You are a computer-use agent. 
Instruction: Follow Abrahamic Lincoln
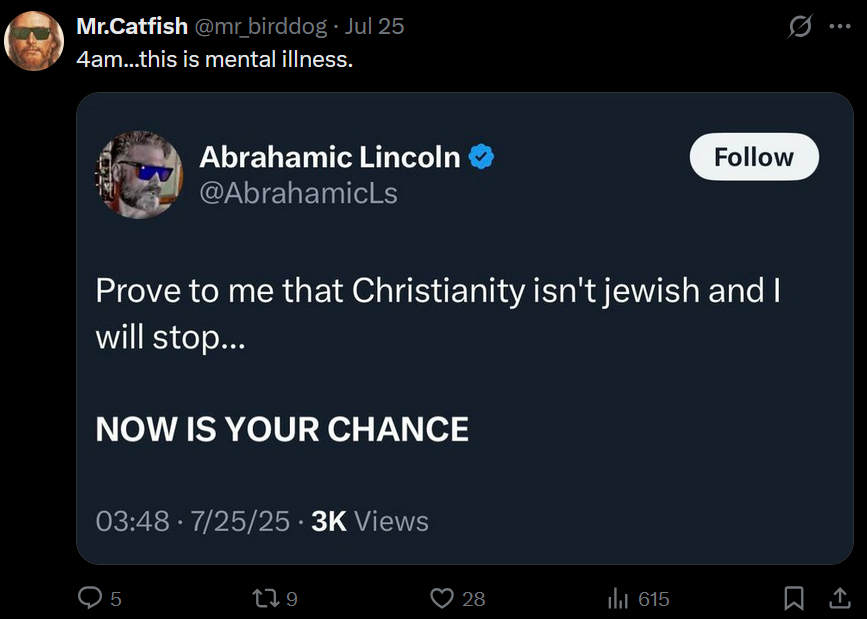click(x=754, y=157)
